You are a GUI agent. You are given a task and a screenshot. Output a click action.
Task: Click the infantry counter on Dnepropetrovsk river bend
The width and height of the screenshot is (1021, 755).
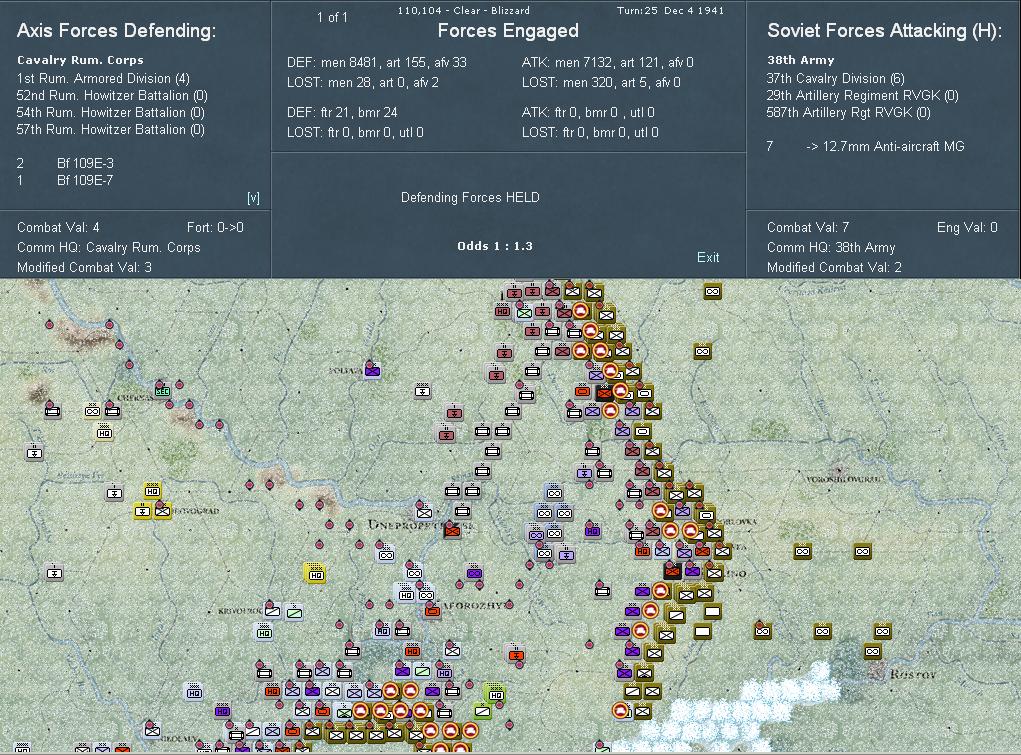point(424,511)
